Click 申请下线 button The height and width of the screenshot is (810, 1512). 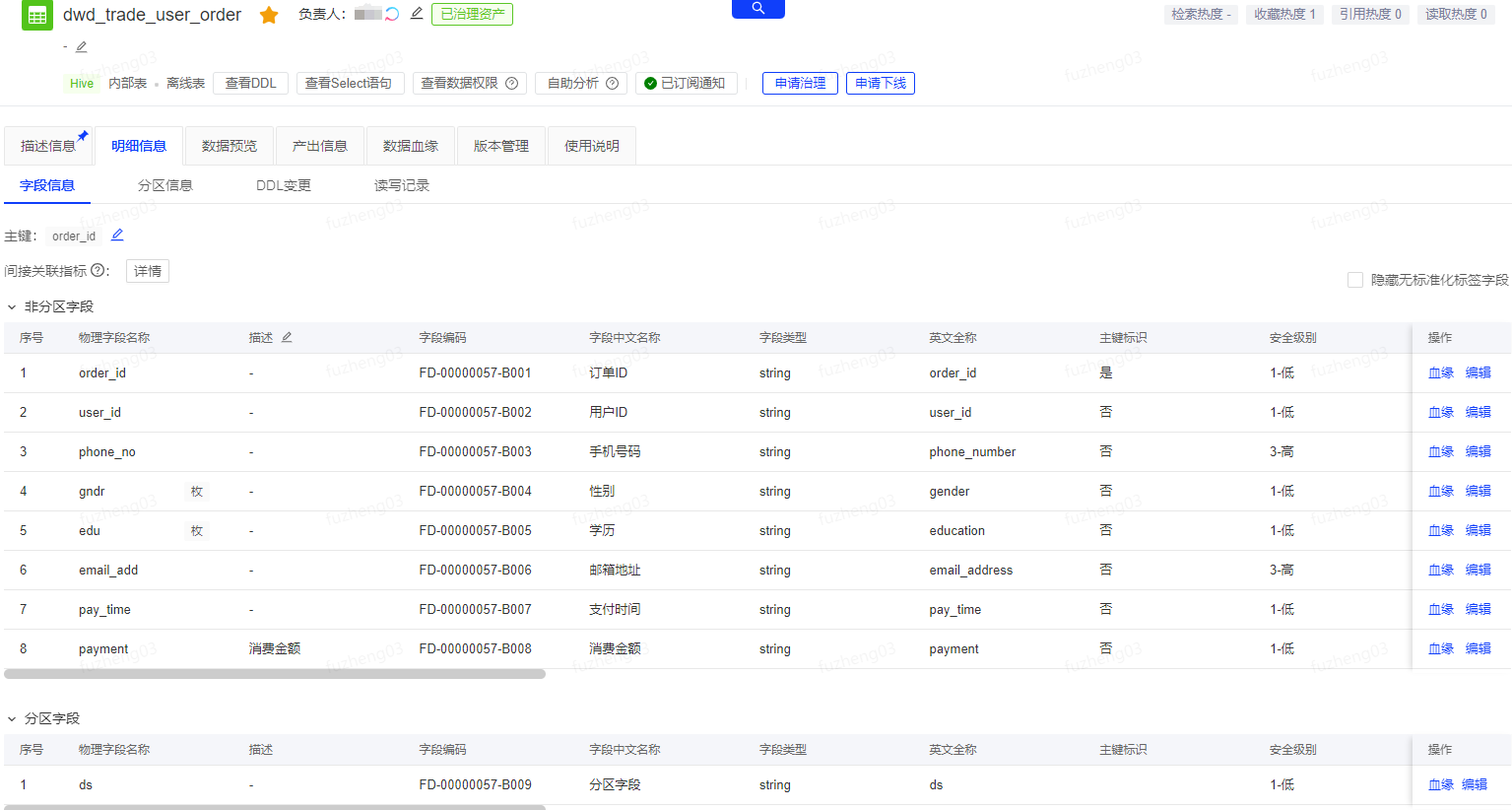point(881,83)
